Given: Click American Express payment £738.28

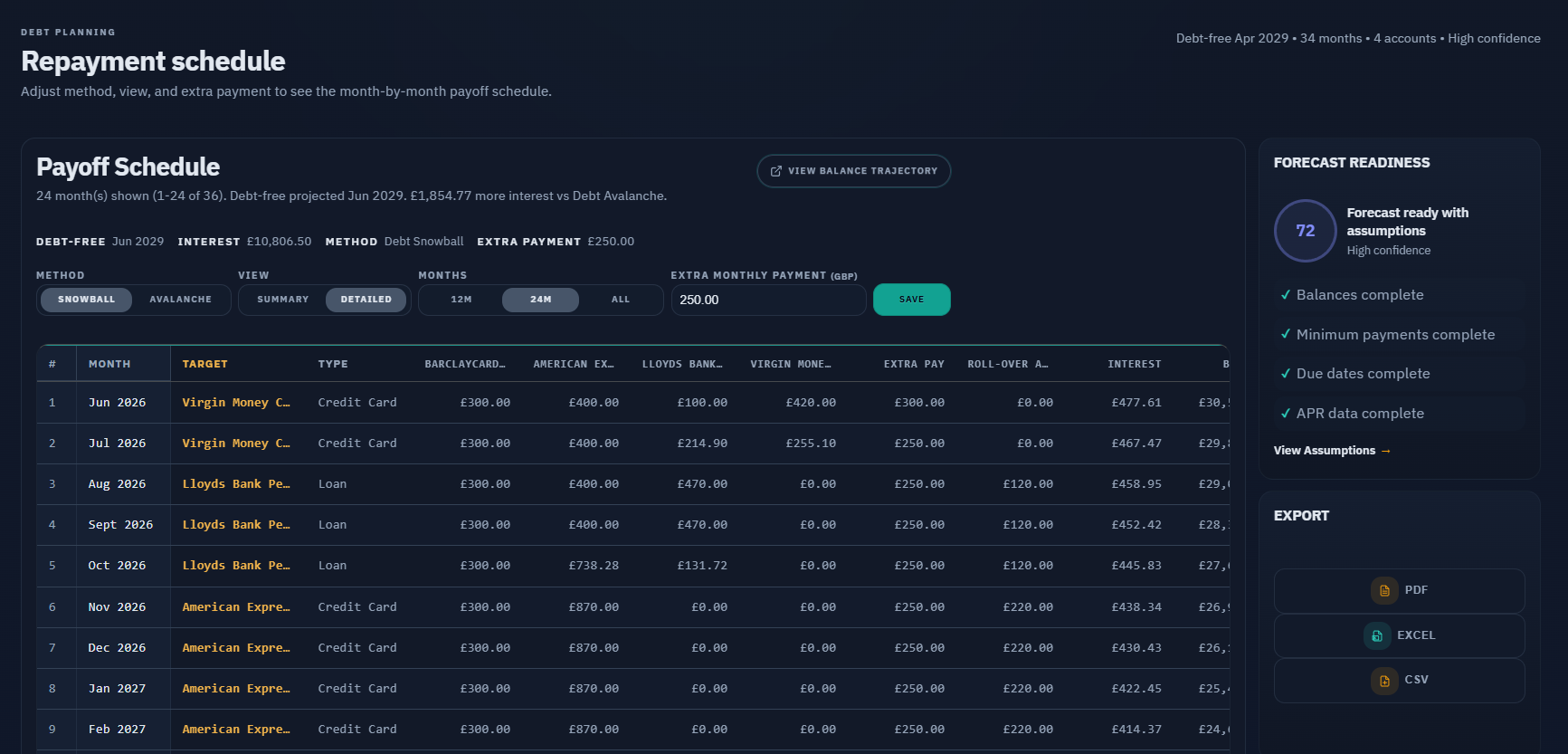Looking at the screenshot, I should (x=594, y=566).
